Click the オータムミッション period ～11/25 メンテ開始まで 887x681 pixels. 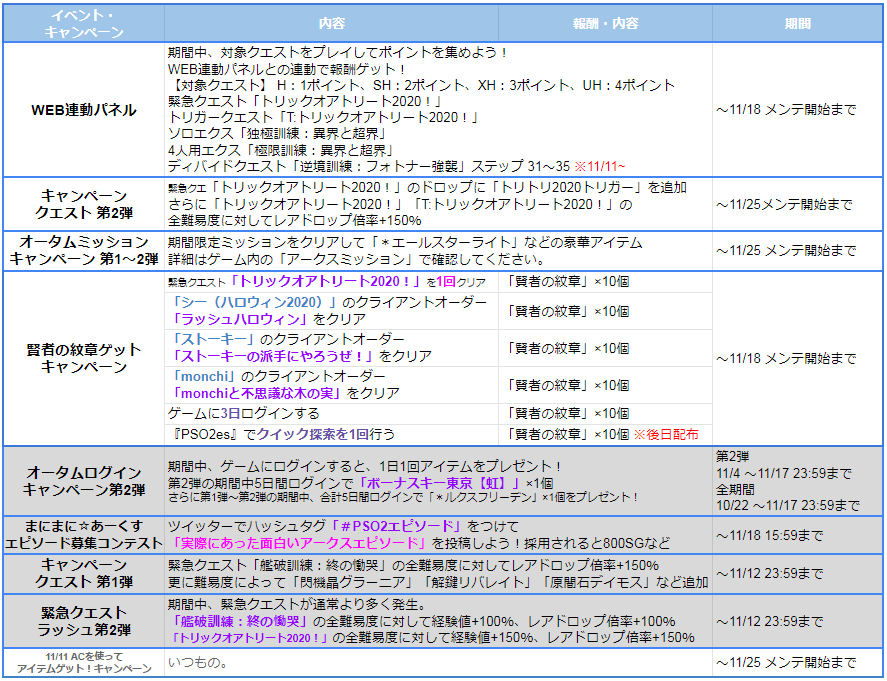click(786, 251)
